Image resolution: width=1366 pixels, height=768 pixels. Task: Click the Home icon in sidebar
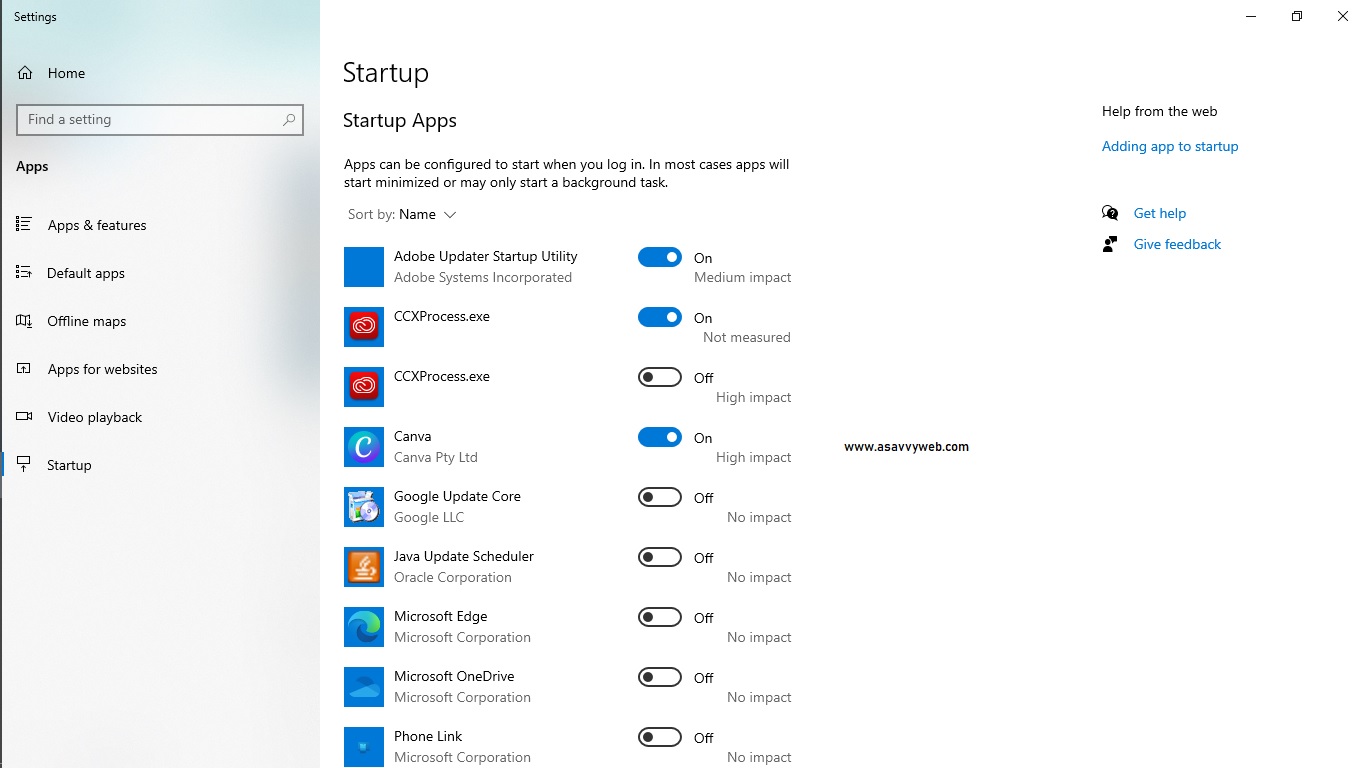(26, 73)
